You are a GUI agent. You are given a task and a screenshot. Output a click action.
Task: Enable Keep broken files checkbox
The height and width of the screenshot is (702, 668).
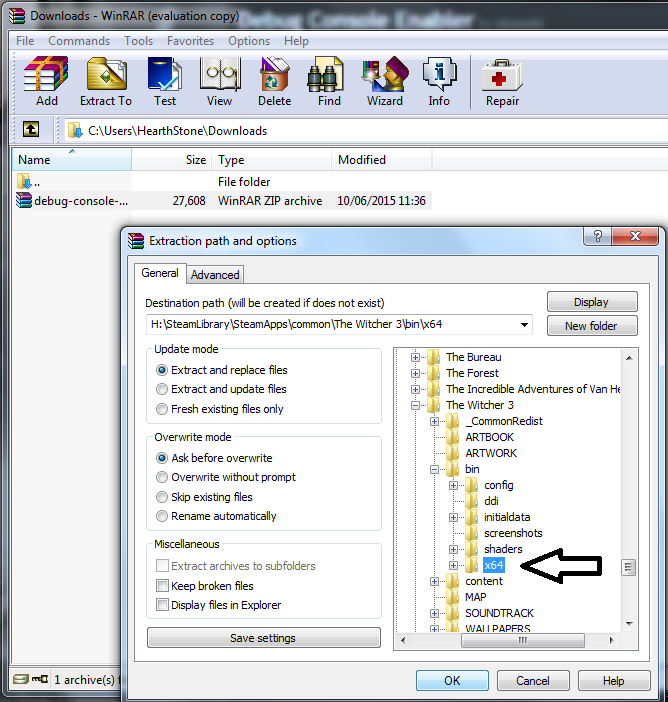[x=162, y=586]
